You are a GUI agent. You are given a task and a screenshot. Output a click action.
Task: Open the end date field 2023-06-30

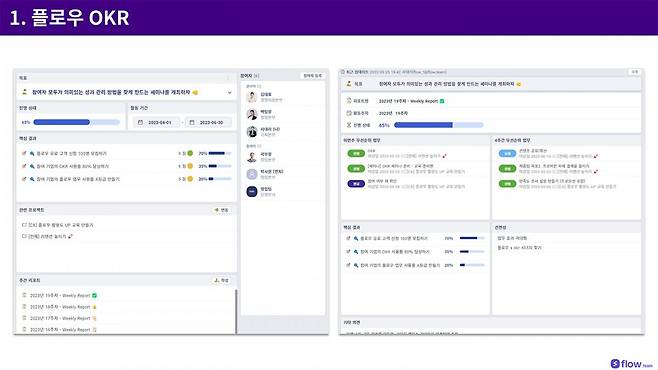pos(208,122)
